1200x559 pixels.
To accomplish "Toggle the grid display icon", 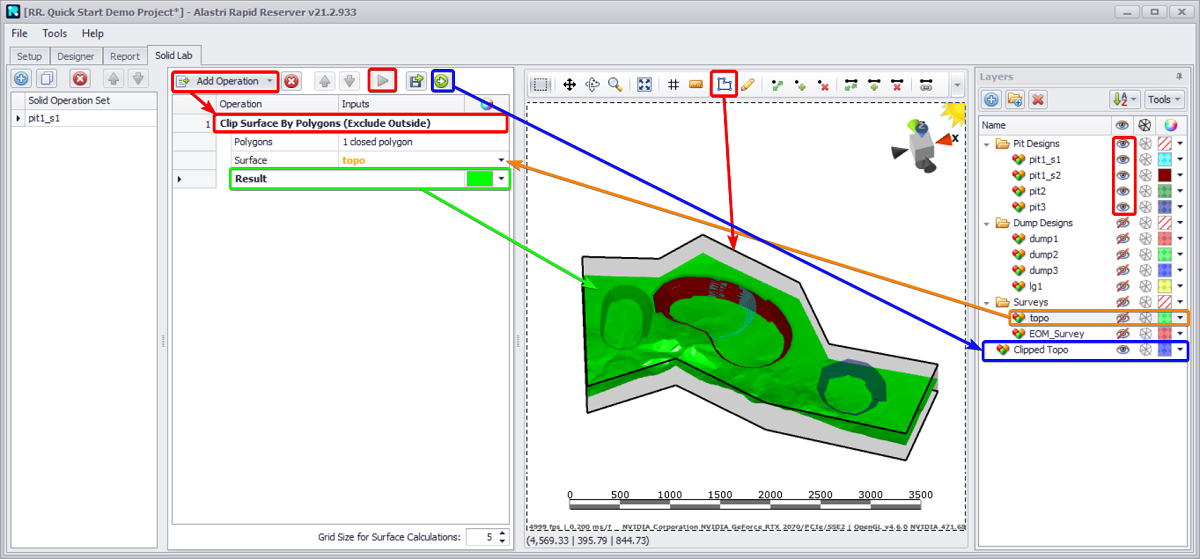I will click(673, 85).
